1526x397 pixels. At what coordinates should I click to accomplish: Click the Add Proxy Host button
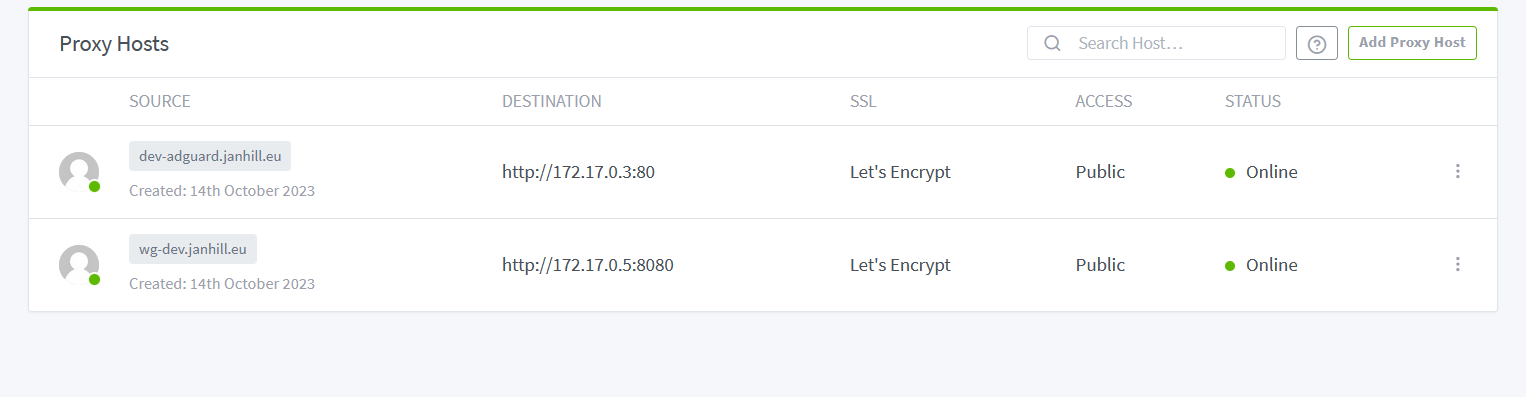[1412, 43]
